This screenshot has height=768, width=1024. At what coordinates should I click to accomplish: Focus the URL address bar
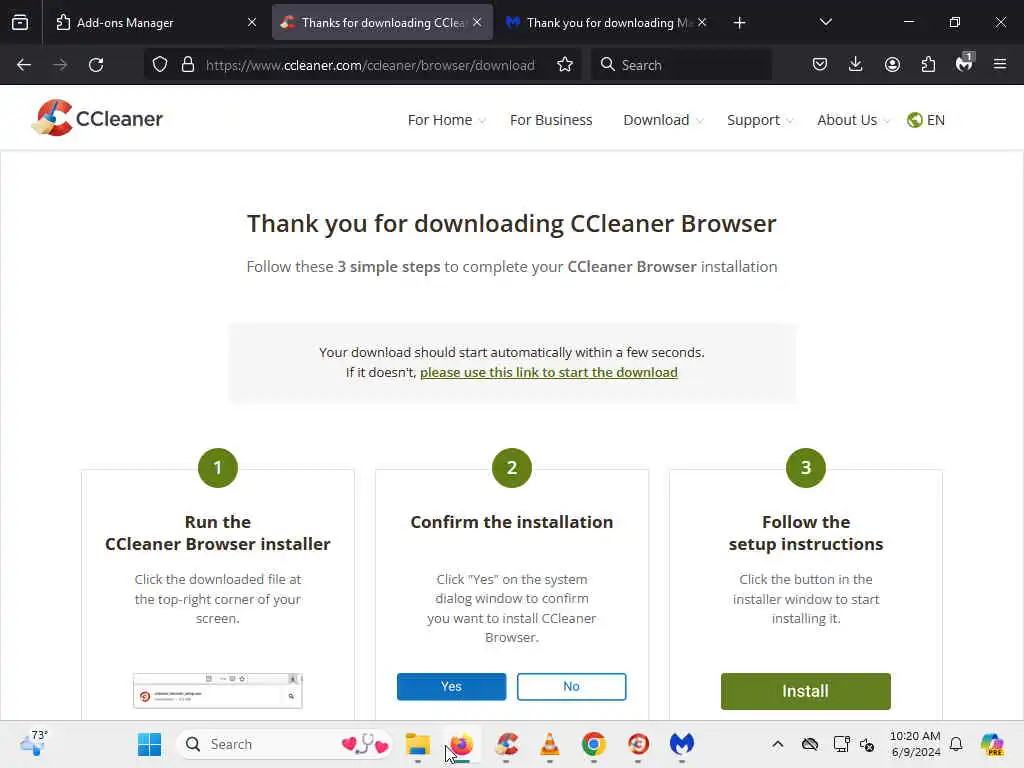370,65
